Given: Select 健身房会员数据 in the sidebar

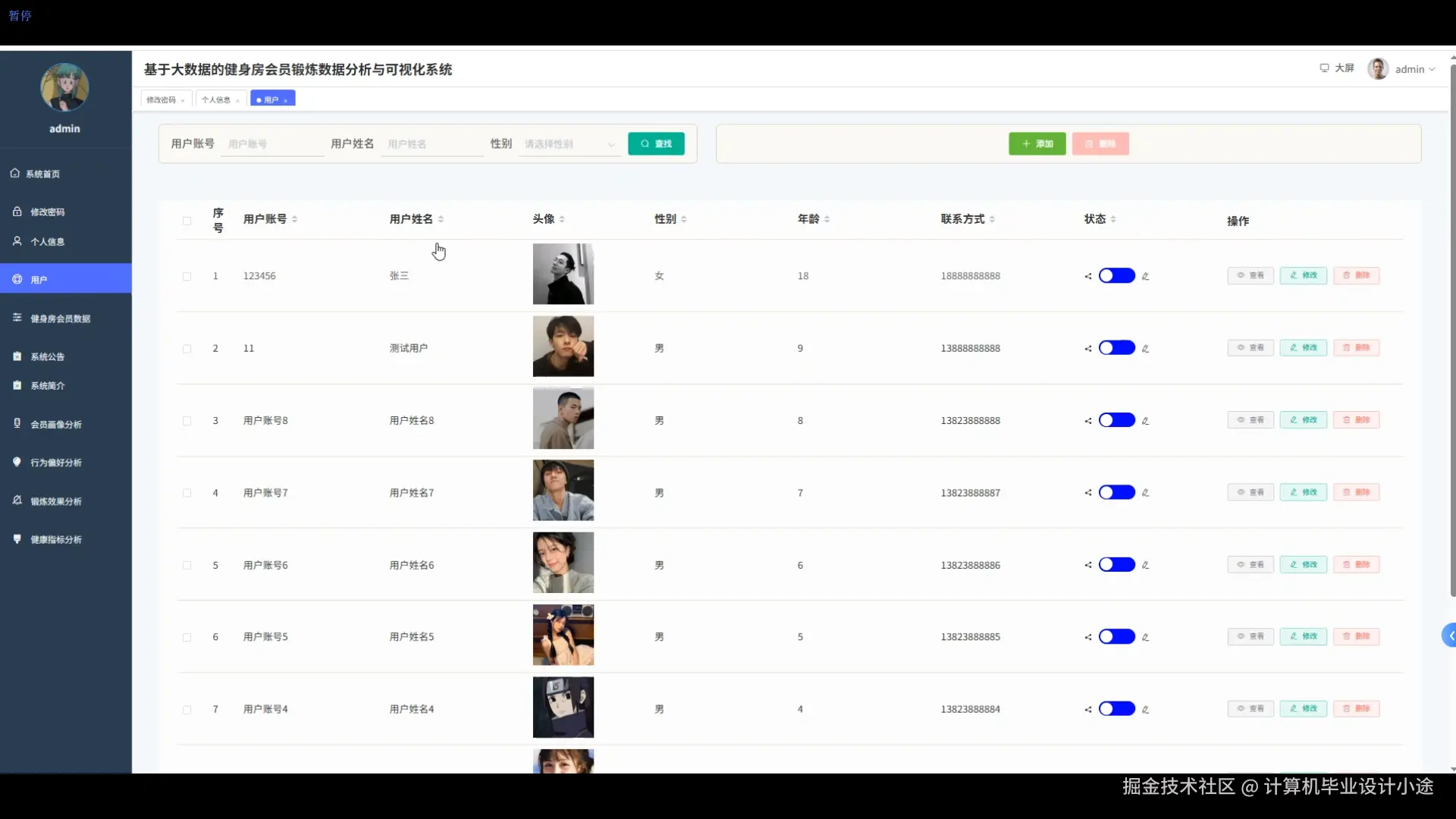Looking at the screenshot, I should pos(61,318).
